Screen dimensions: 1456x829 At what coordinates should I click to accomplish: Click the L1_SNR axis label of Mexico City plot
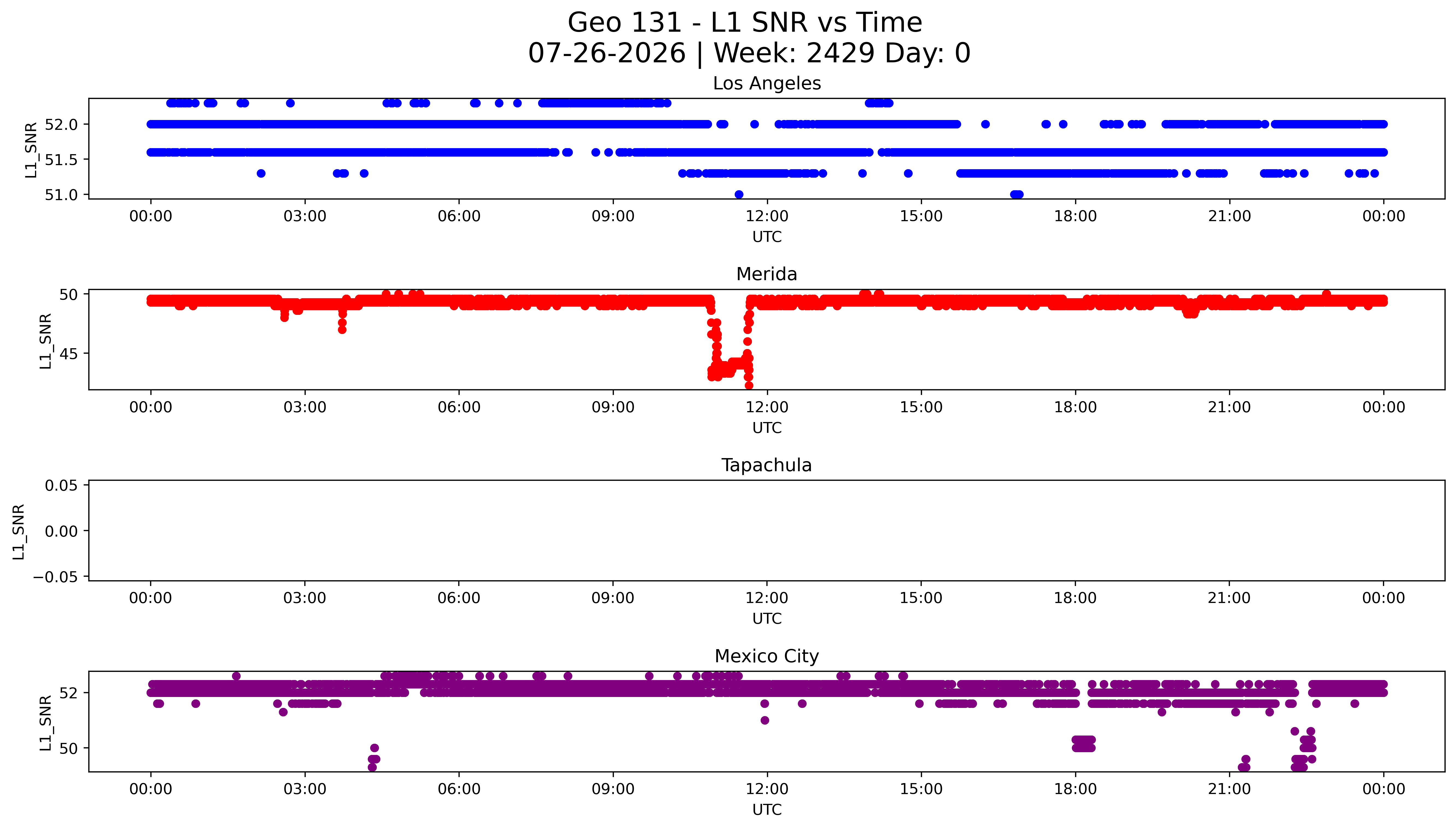pos(46,722)
